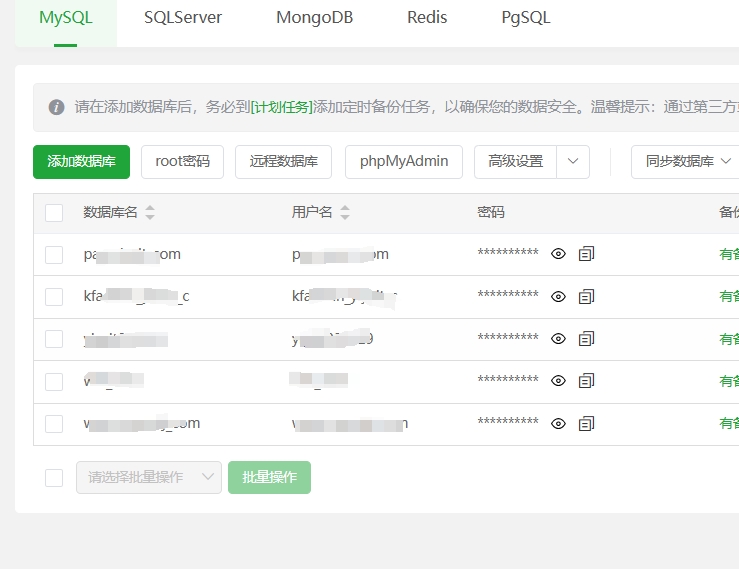Reveal password in the last database row

[x=558, y=423]
